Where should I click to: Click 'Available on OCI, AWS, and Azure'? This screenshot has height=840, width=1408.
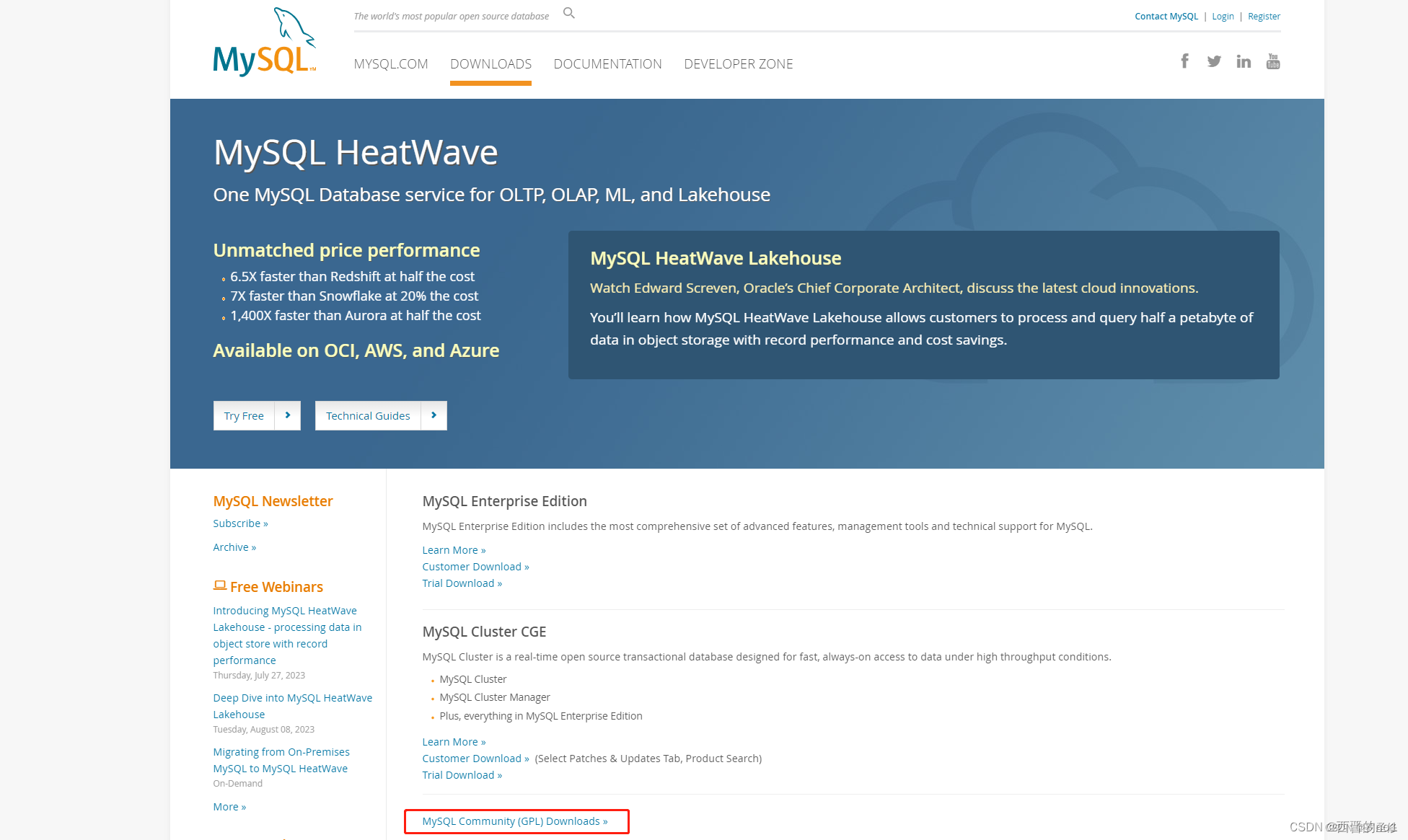356,350
